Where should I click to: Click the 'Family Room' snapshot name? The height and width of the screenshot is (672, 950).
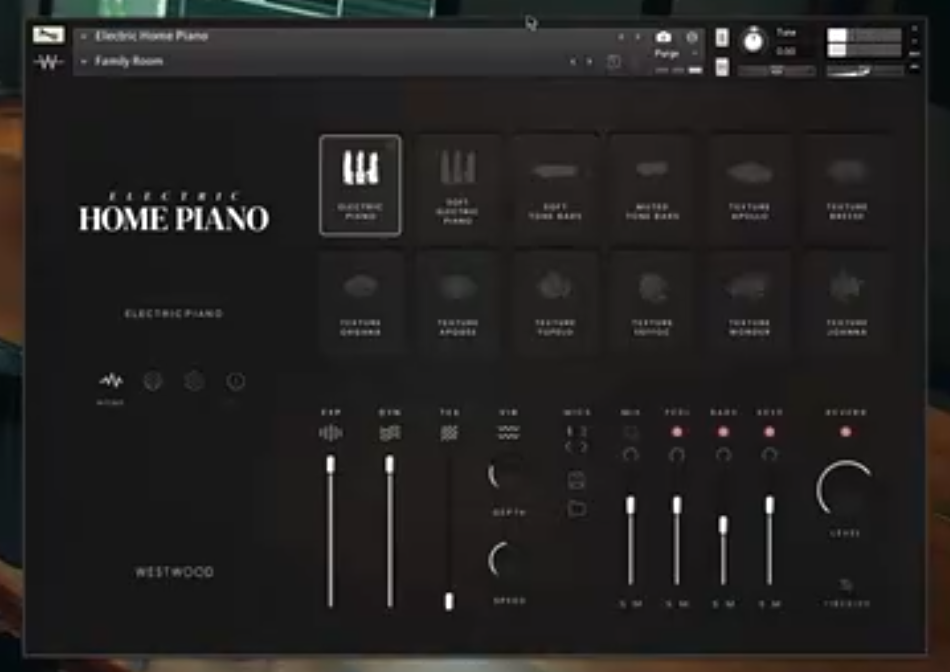[129, 61]
